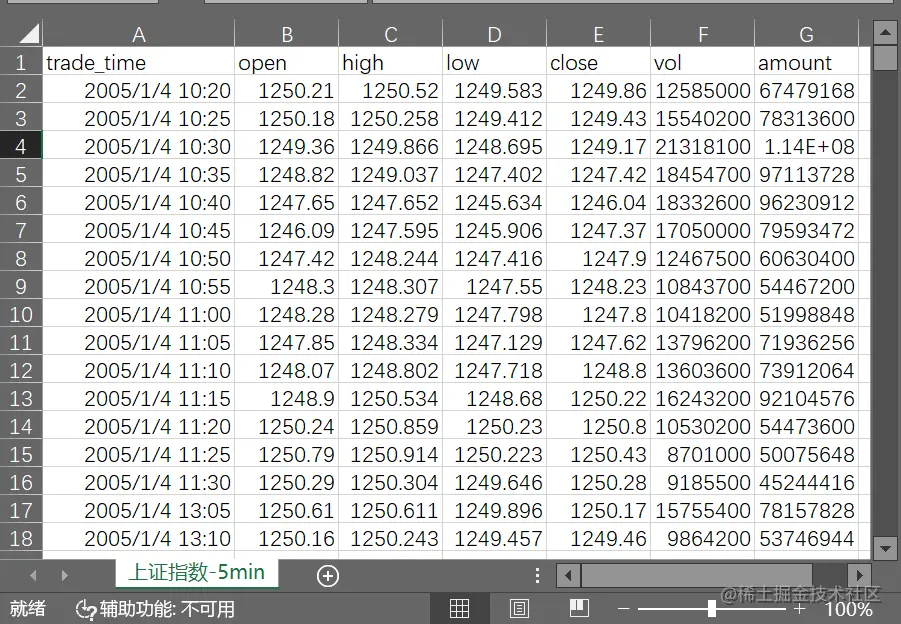This screenshot has height=624, width=901.
Task: Click vol value 16243200
Action: tap(703, 398)
